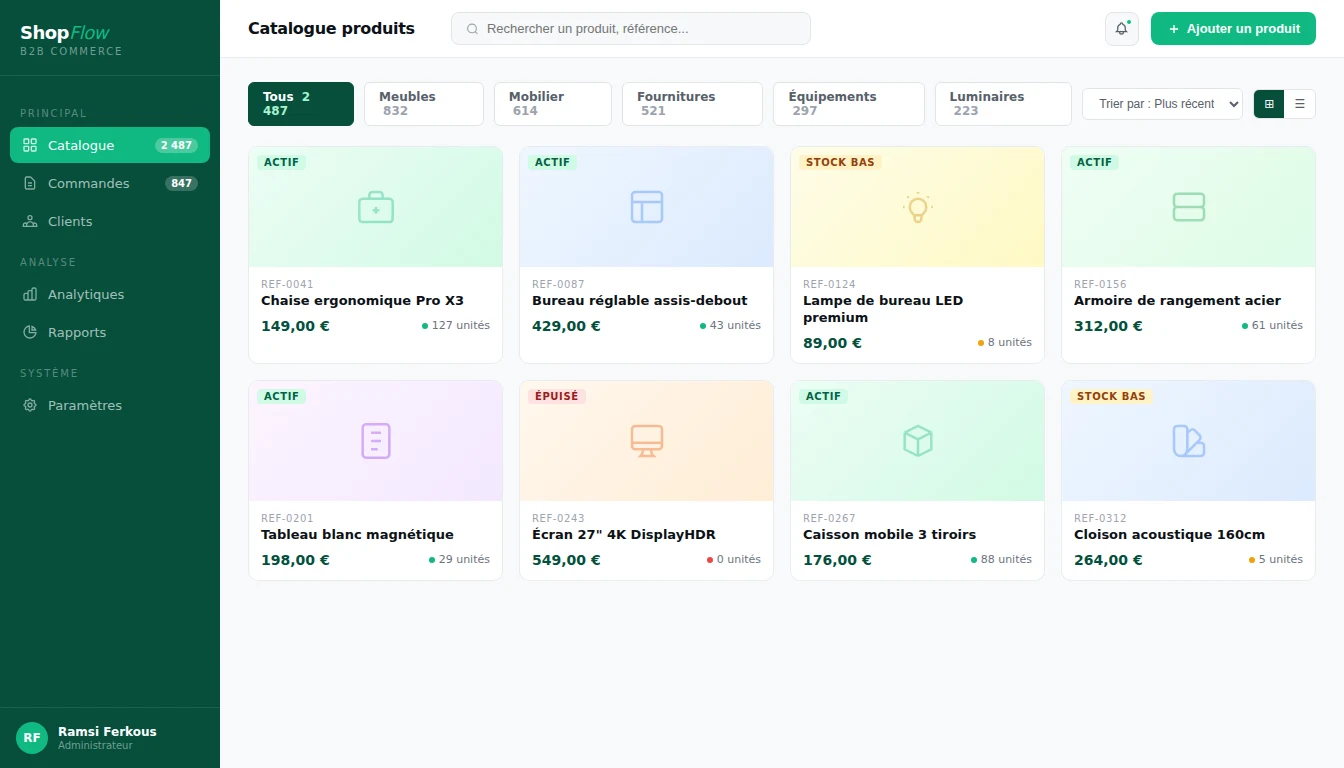Click STOCK BAS badge on Lampe card
1344x768 pixels.
(840, 162)
